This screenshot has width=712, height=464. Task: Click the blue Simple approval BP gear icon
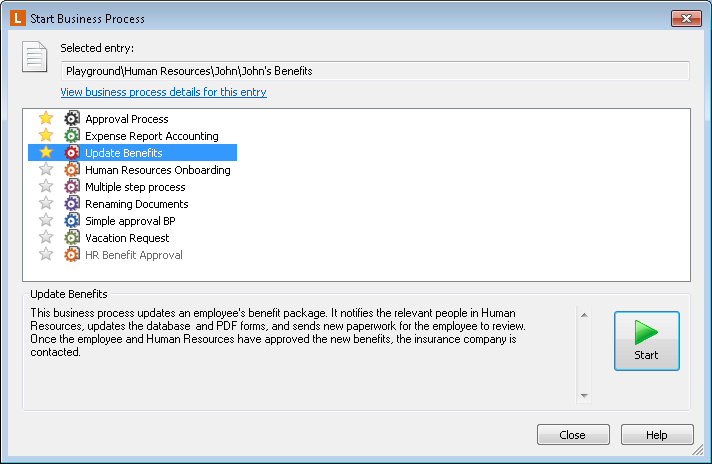point(71,221)
